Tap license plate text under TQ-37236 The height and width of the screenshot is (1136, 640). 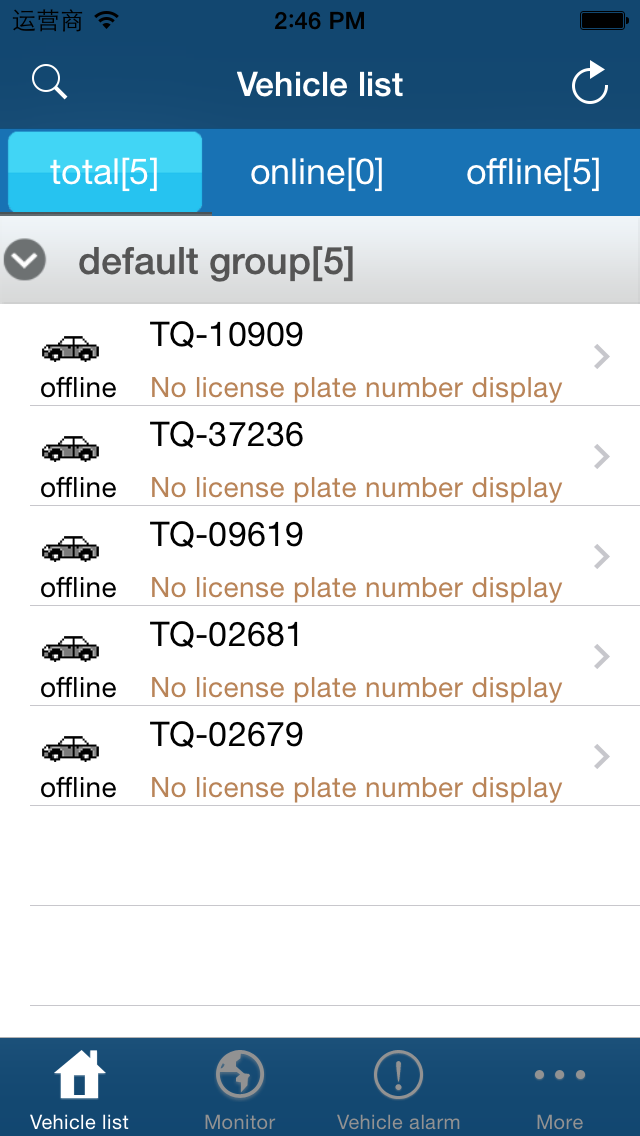pyautogui.click(x=356, y=488)
